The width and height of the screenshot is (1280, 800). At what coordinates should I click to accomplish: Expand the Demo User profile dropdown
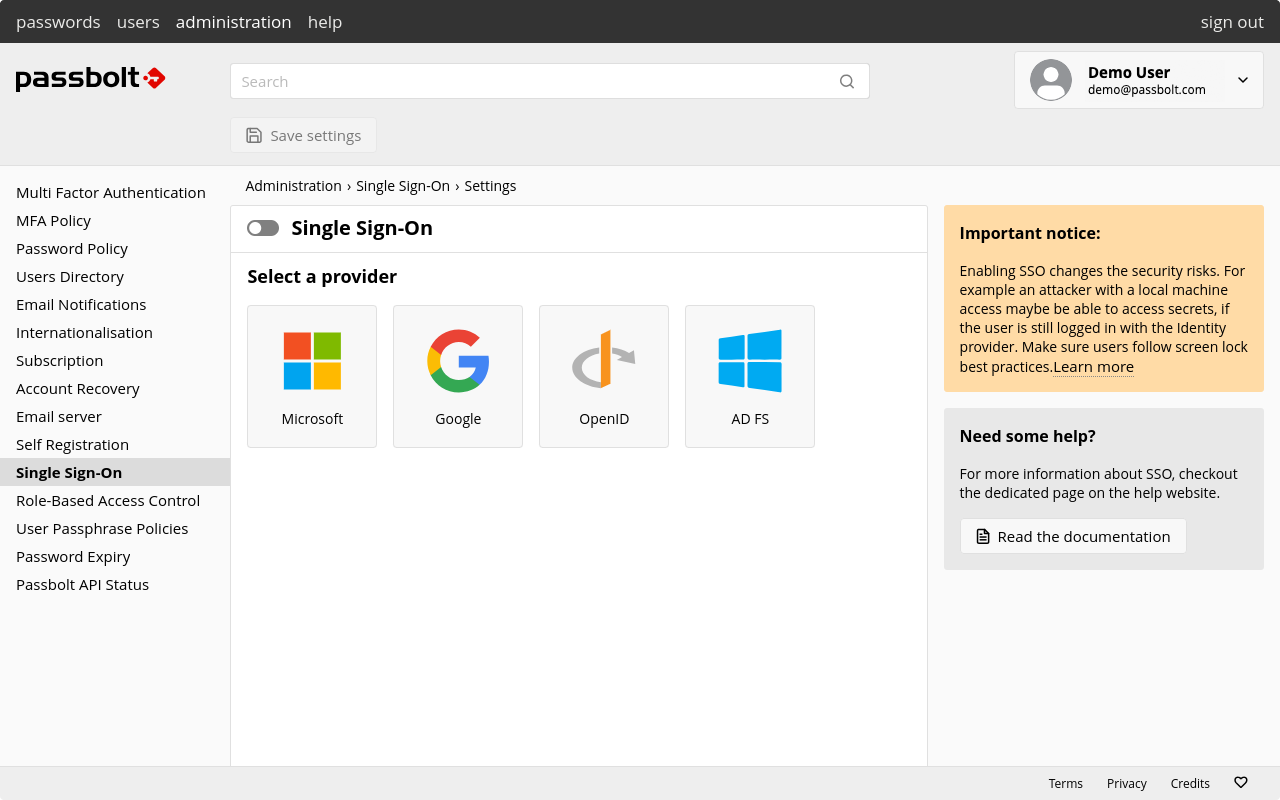1243,80
